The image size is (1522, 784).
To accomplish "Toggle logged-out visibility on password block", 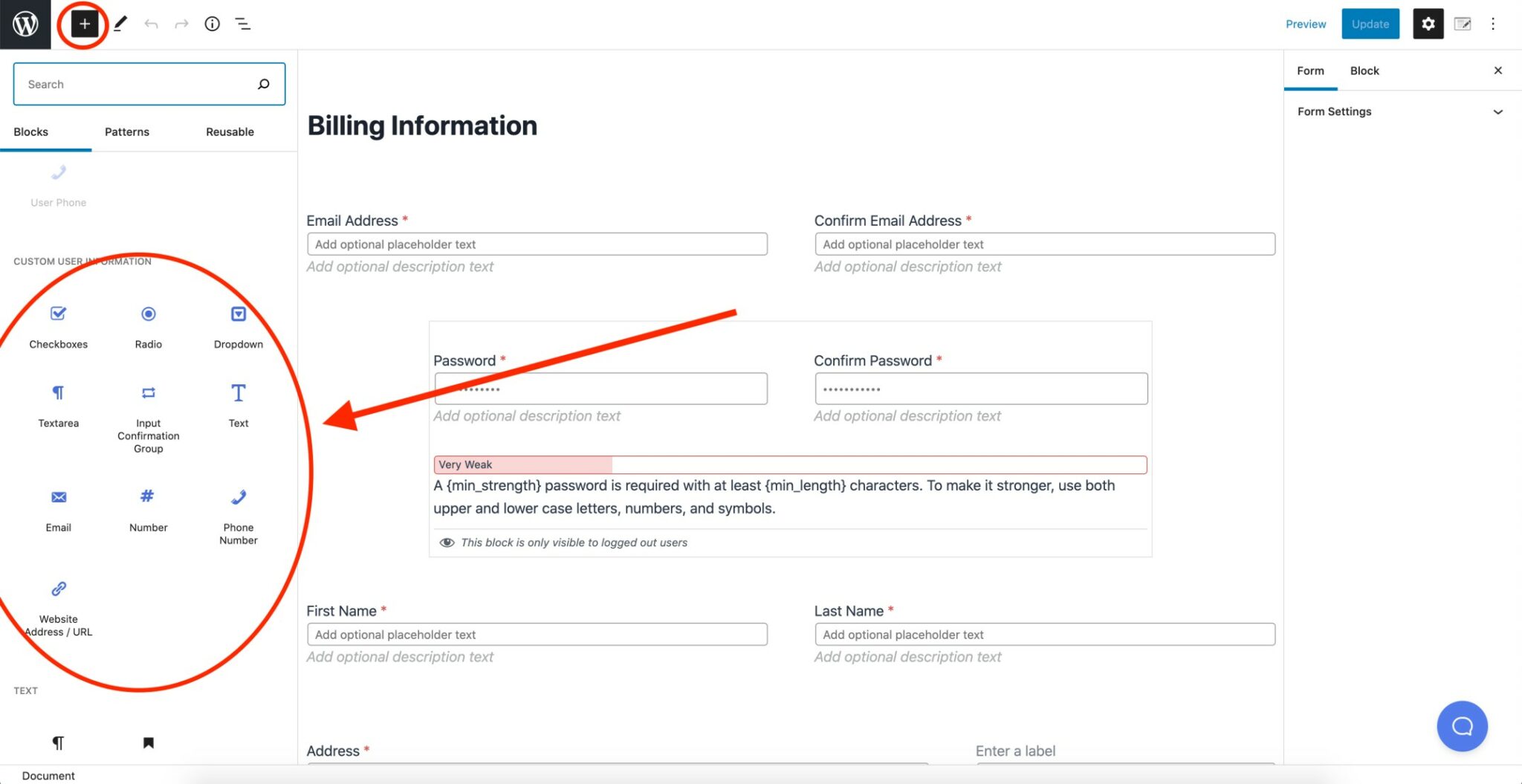I will pyautogui.click(x=447, y=542).
